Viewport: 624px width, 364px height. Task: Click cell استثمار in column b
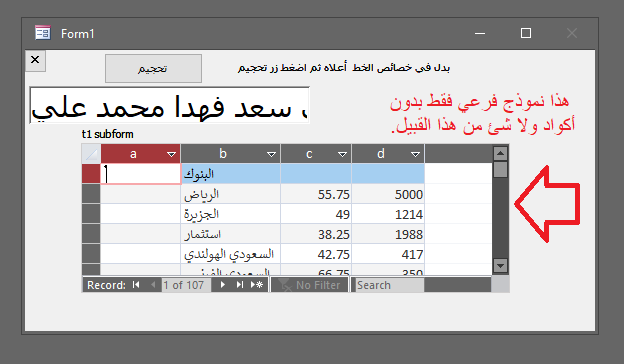[231, 234]
